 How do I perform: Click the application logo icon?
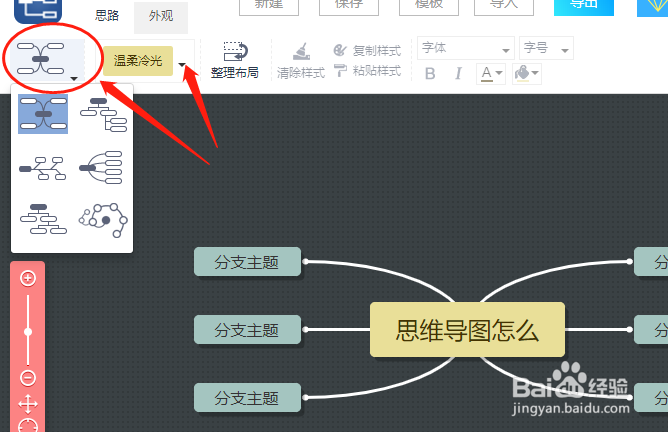click(x=38, y=11)
